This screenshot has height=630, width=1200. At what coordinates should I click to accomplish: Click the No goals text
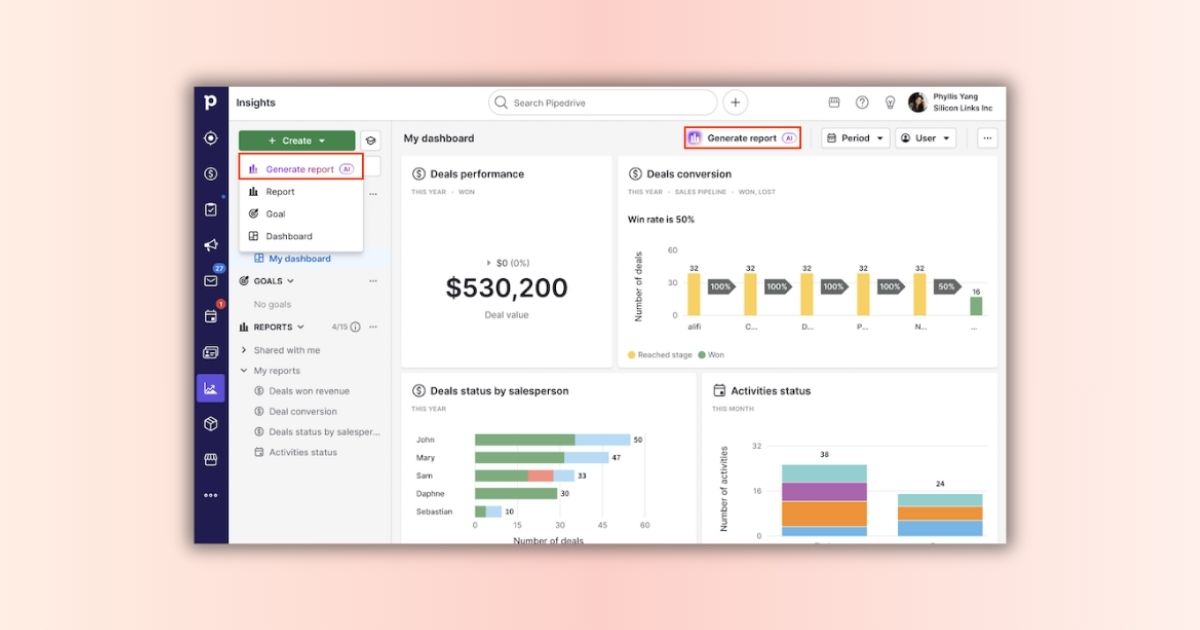(x=273, y=304)
